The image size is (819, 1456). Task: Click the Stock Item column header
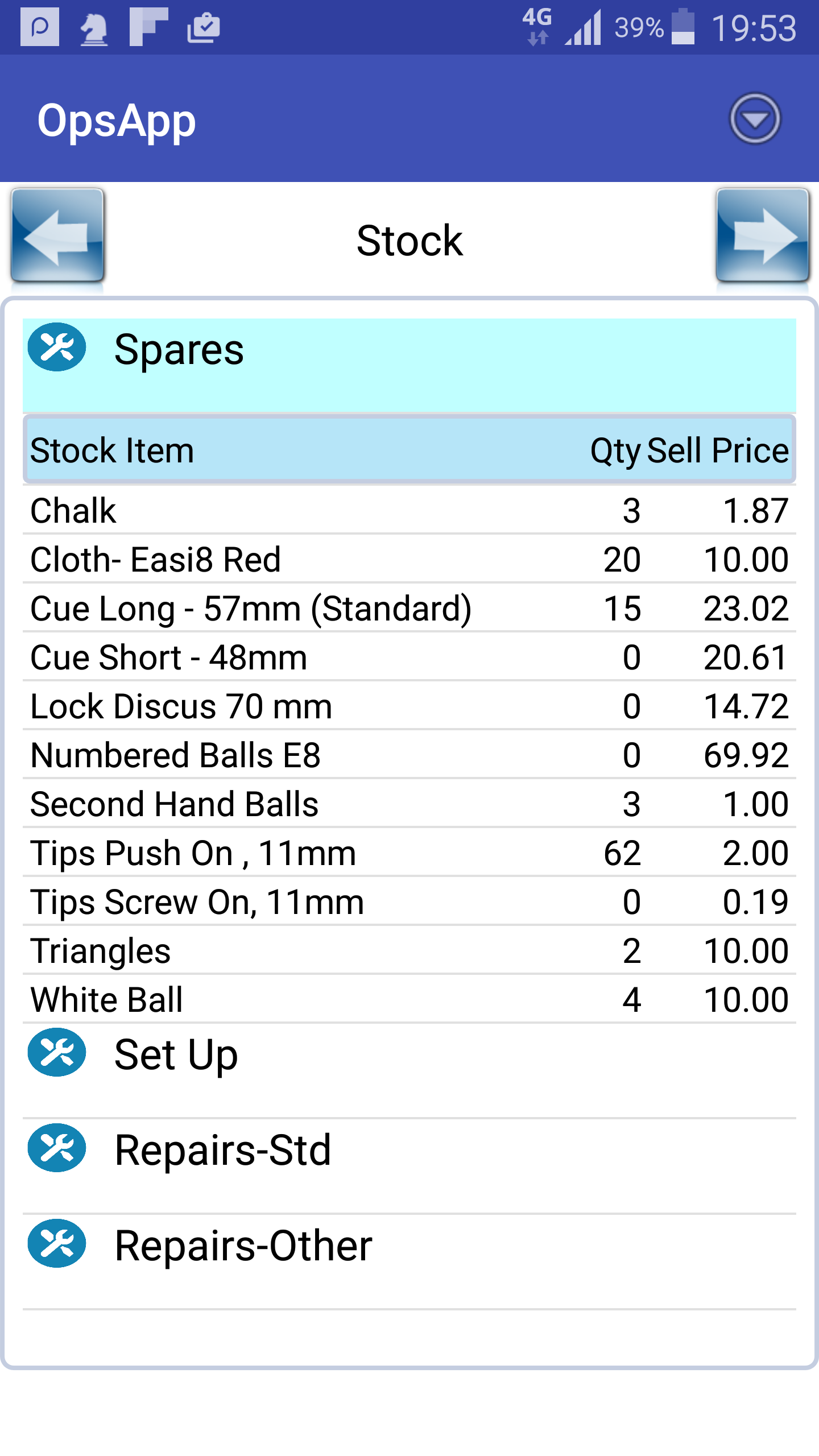pyautogui.click(x=112, y=450)
